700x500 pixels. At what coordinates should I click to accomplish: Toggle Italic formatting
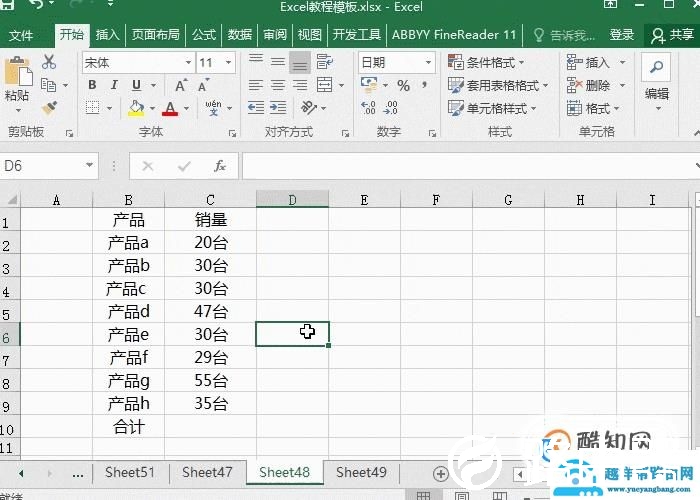click(x=113, y=85)
